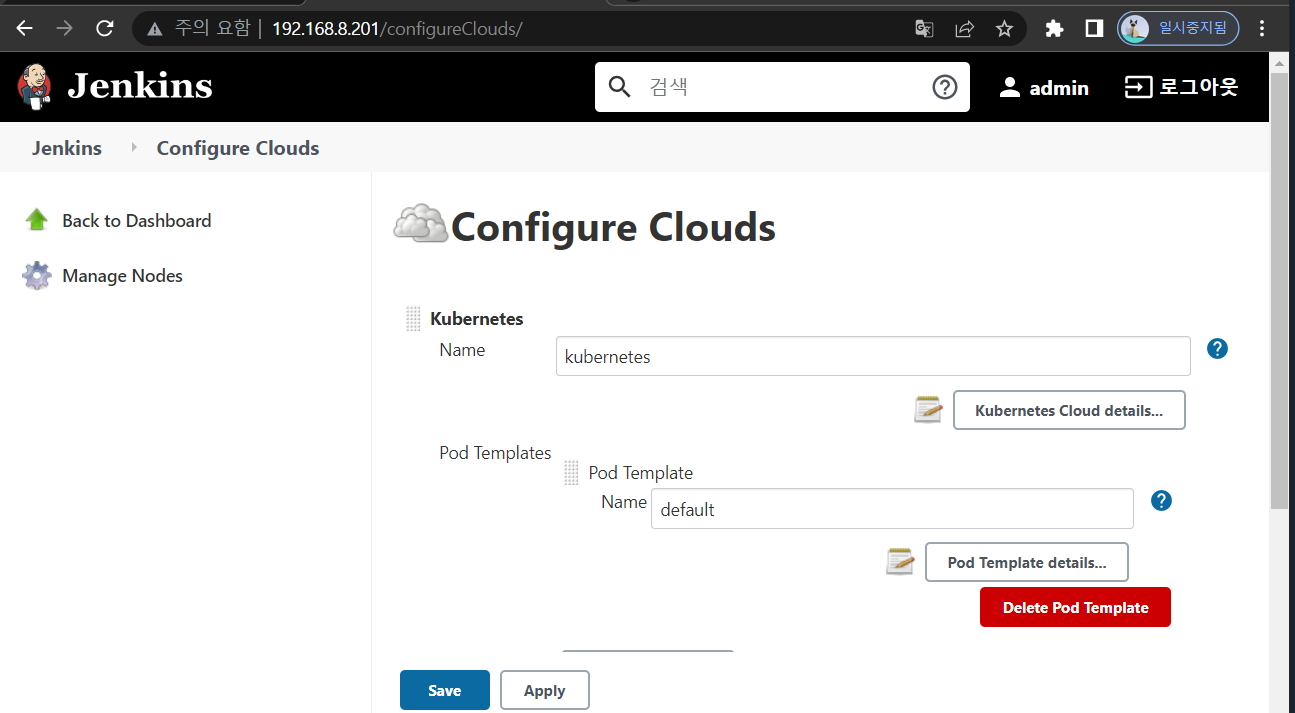1295x713 pixels.
Task: Click the Kubernetes Cloud details button
Action: point(1069,410)
